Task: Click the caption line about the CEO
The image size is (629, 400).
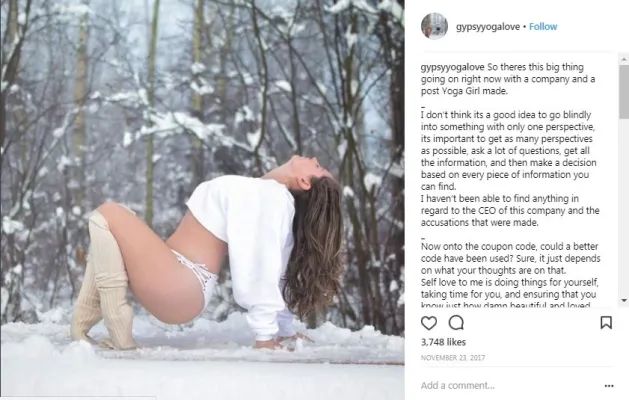Action: (x=510, y=210)
